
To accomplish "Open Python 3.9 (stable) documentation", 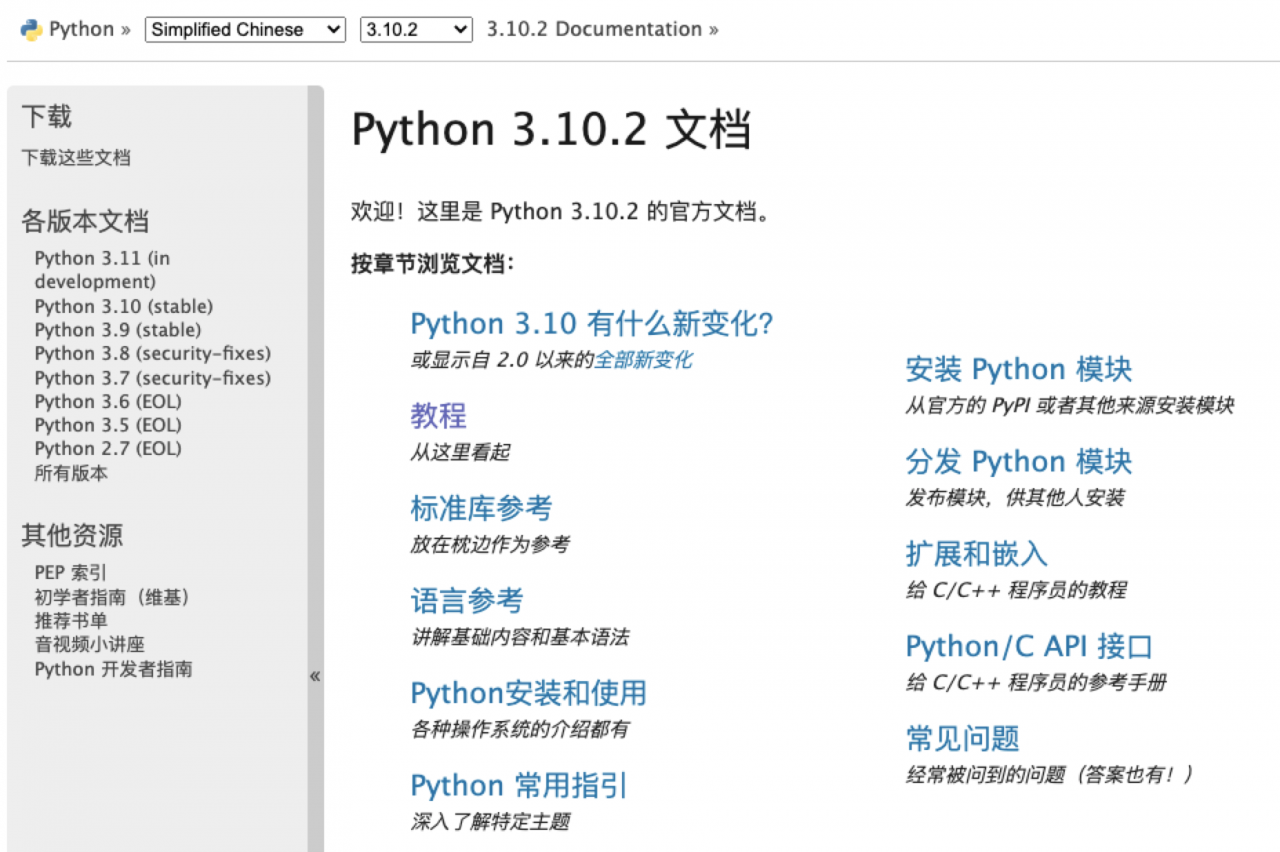I will (x=117, y=330).
